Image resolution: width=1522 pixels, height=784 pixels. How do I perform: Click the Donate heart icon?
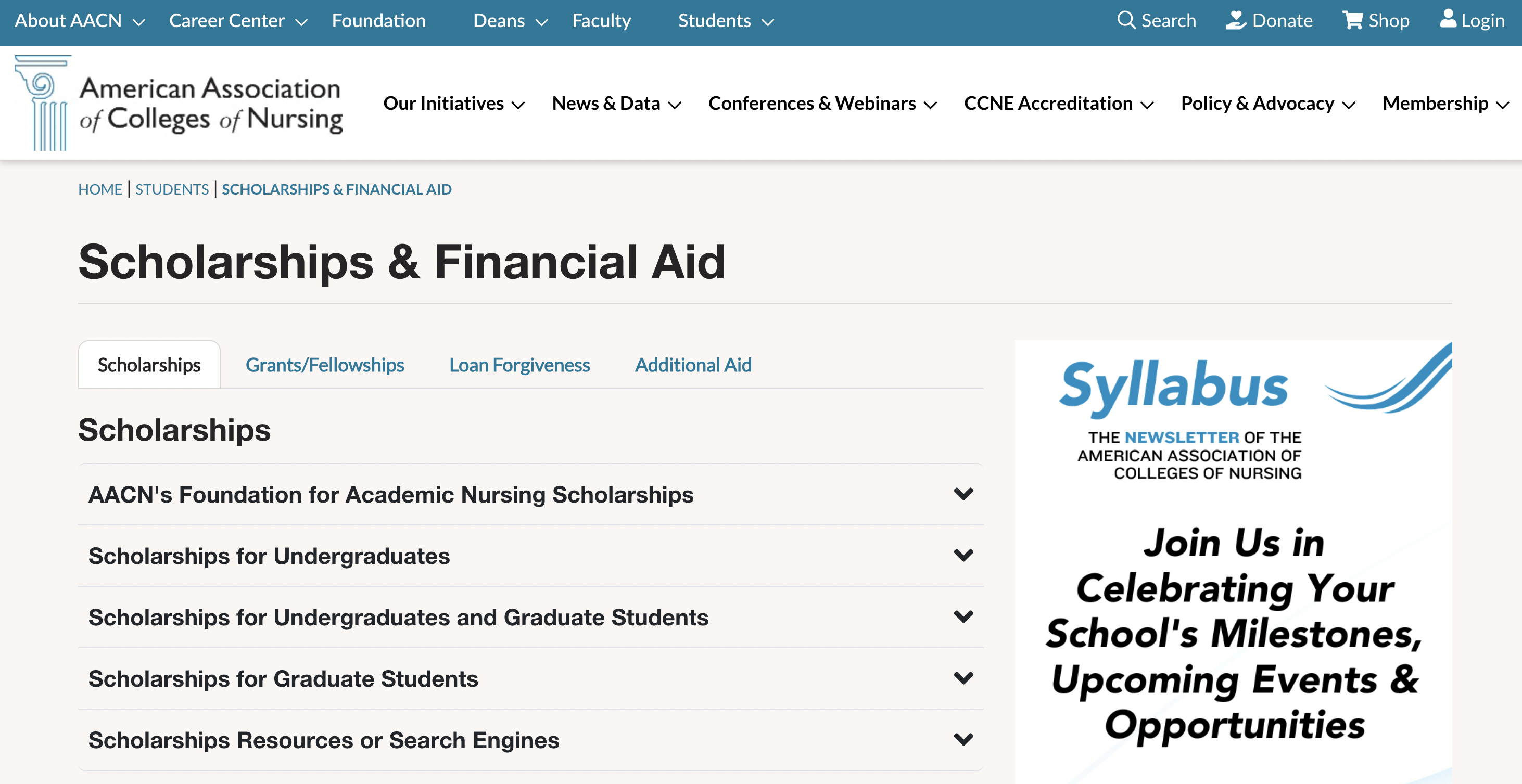tap(1236, 20)
